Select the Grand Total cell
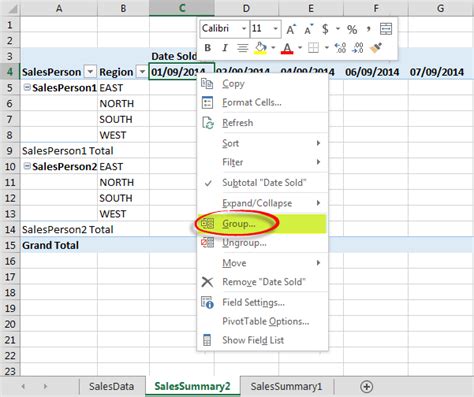The height and width of the screenshot is (397, 474). [59, 245]
